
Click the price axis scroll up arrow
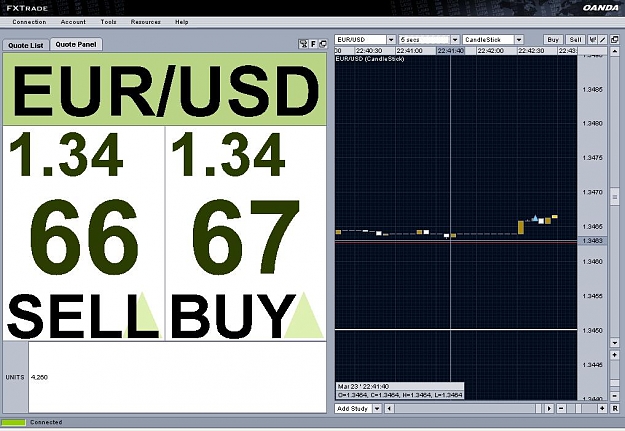point(615,51)
